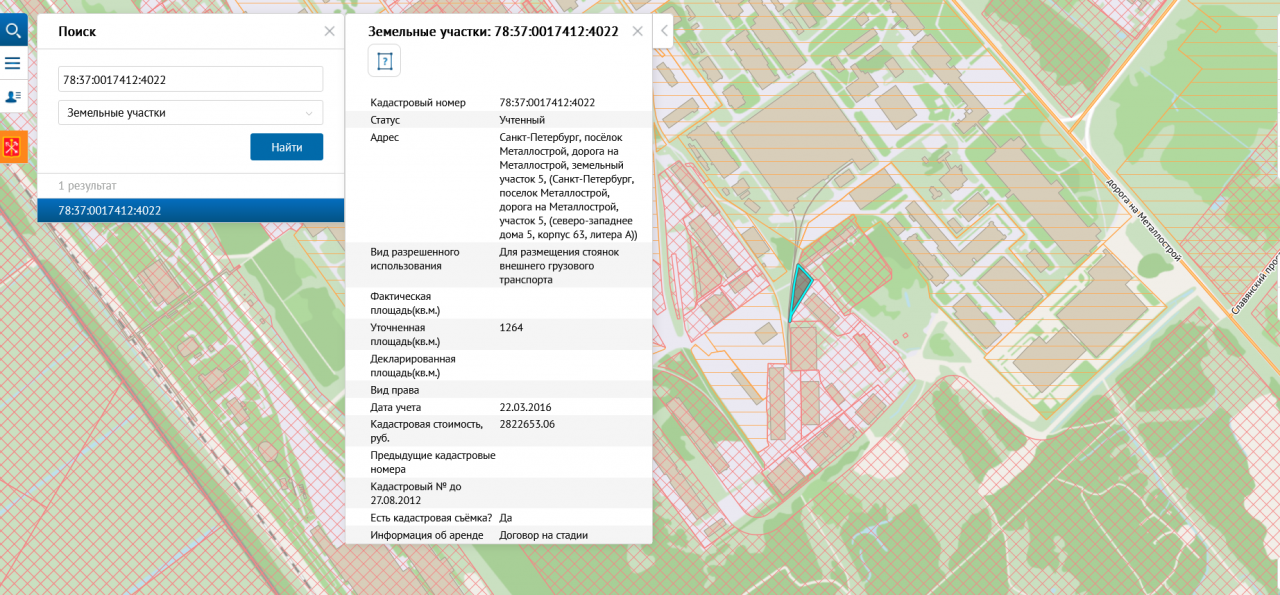Close the Поиск search panel

[x=329, y=31]
